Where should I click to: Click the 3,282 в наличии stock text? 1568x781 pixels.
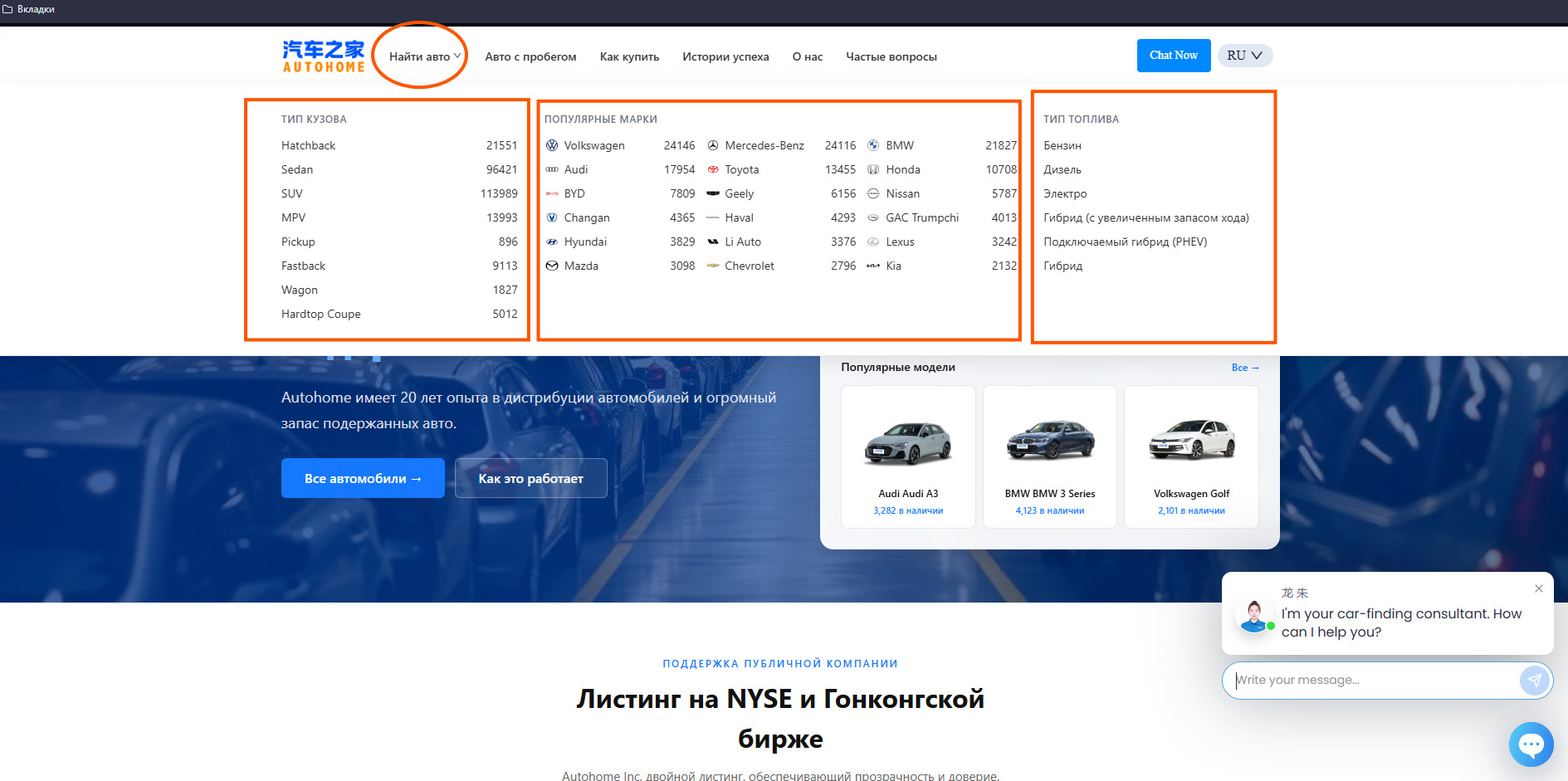point(908,510)
